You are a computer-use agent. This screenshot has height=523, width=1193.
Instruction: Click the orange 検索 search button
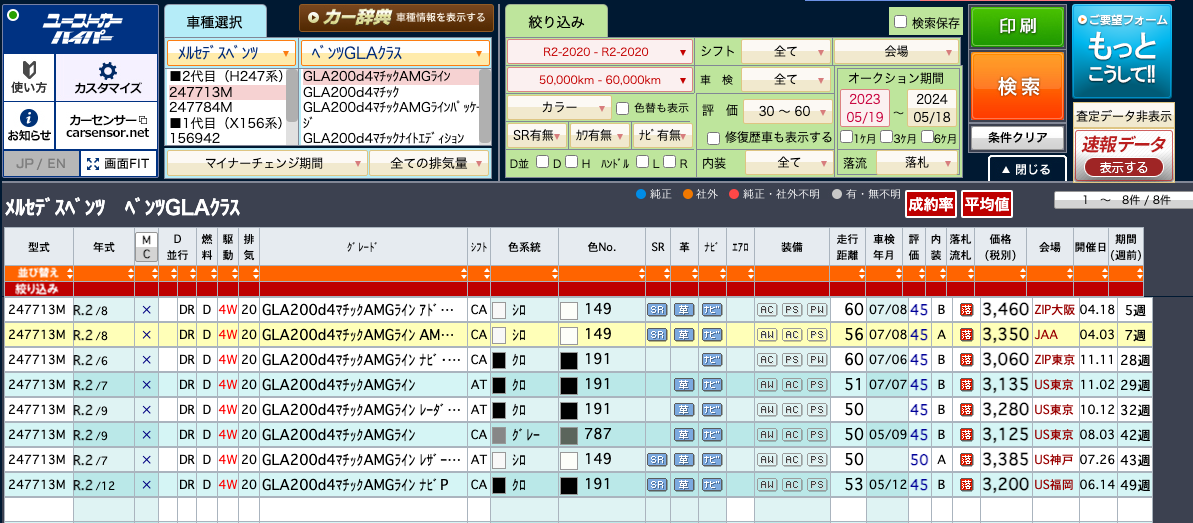pyautogui.click(x=1016, y=87)
